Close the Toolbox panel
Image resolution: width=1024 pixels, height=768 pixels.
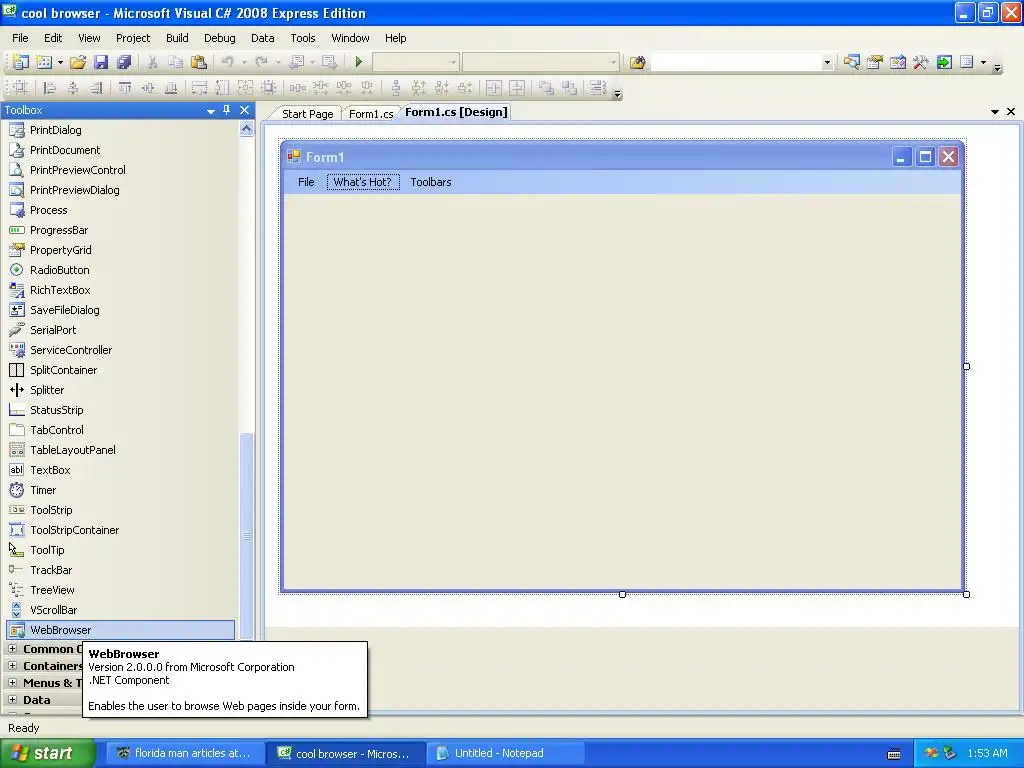[x=244, y=110]
